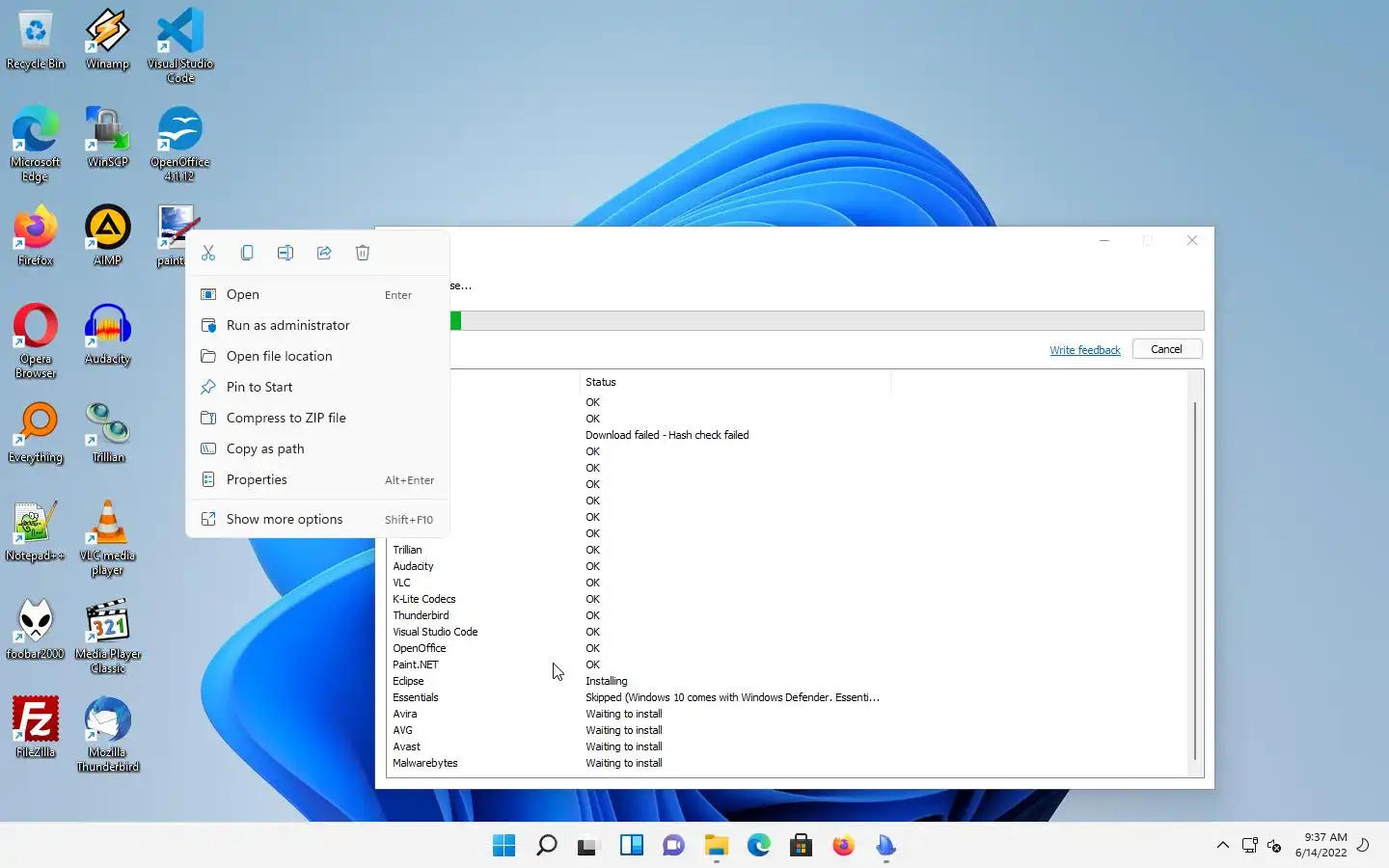The height and width of the screenshot is (868, 1389).
Task: Open Task View on the taskbar
Action: click(588, 846)
